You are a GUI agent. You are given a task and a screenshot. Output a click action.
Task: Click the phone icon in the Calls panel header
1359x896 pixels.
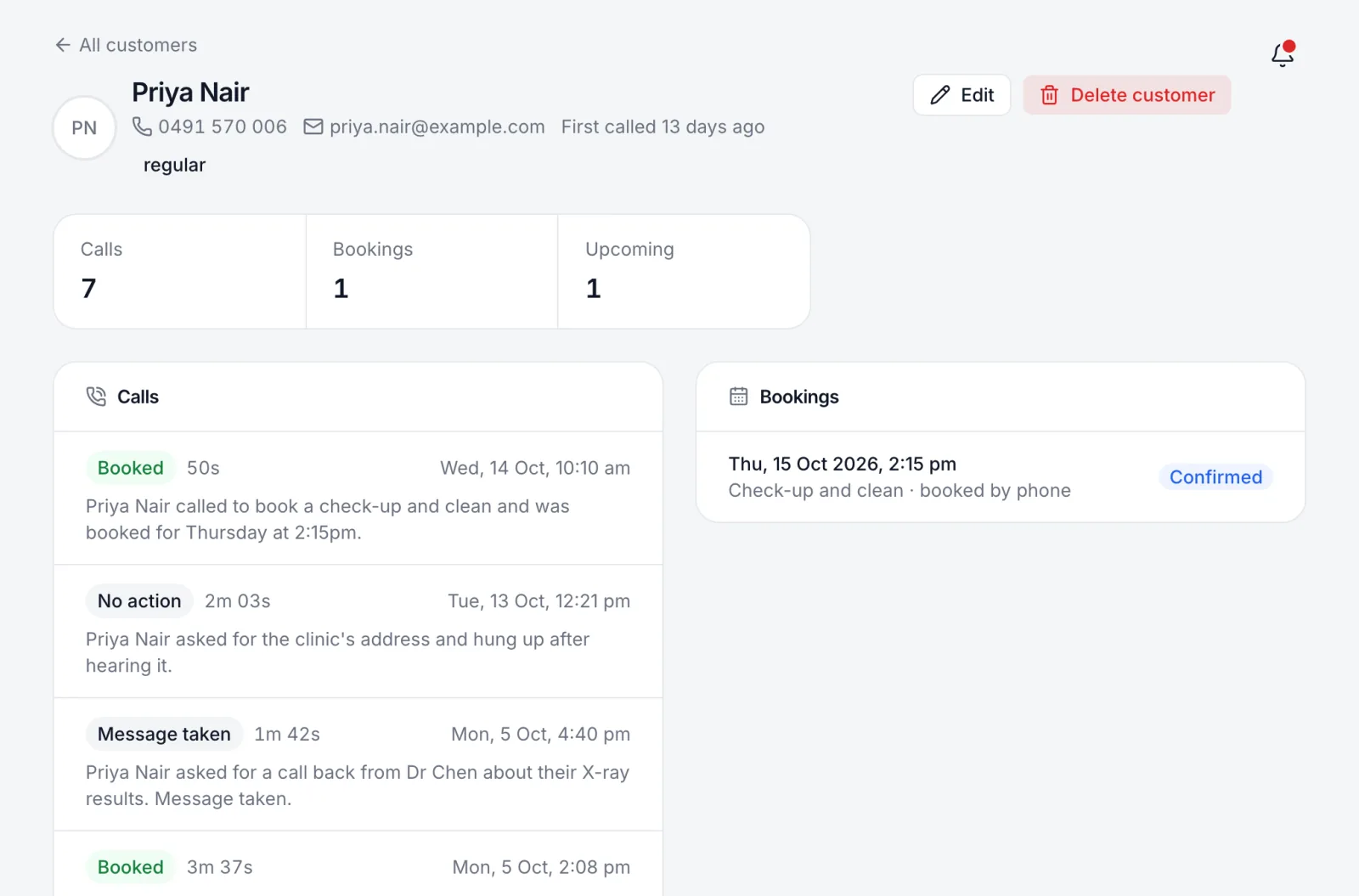pos(96,397)
